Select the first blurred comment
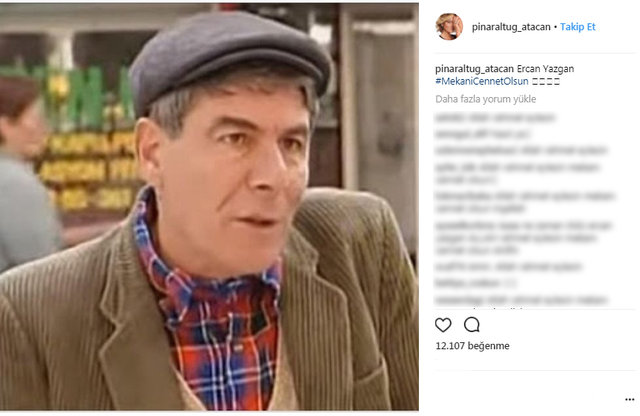 pyautogui.click(x=495, y=118)
